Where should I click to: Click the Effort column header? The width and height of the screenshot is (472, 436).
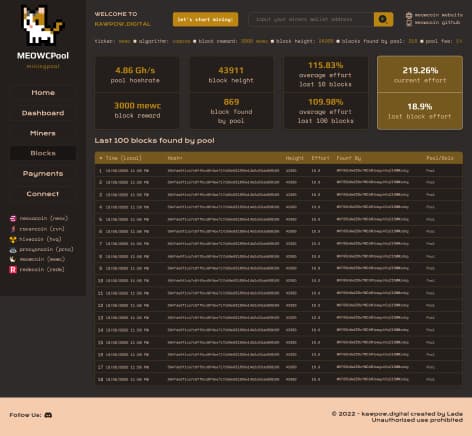tap(320, 158)
